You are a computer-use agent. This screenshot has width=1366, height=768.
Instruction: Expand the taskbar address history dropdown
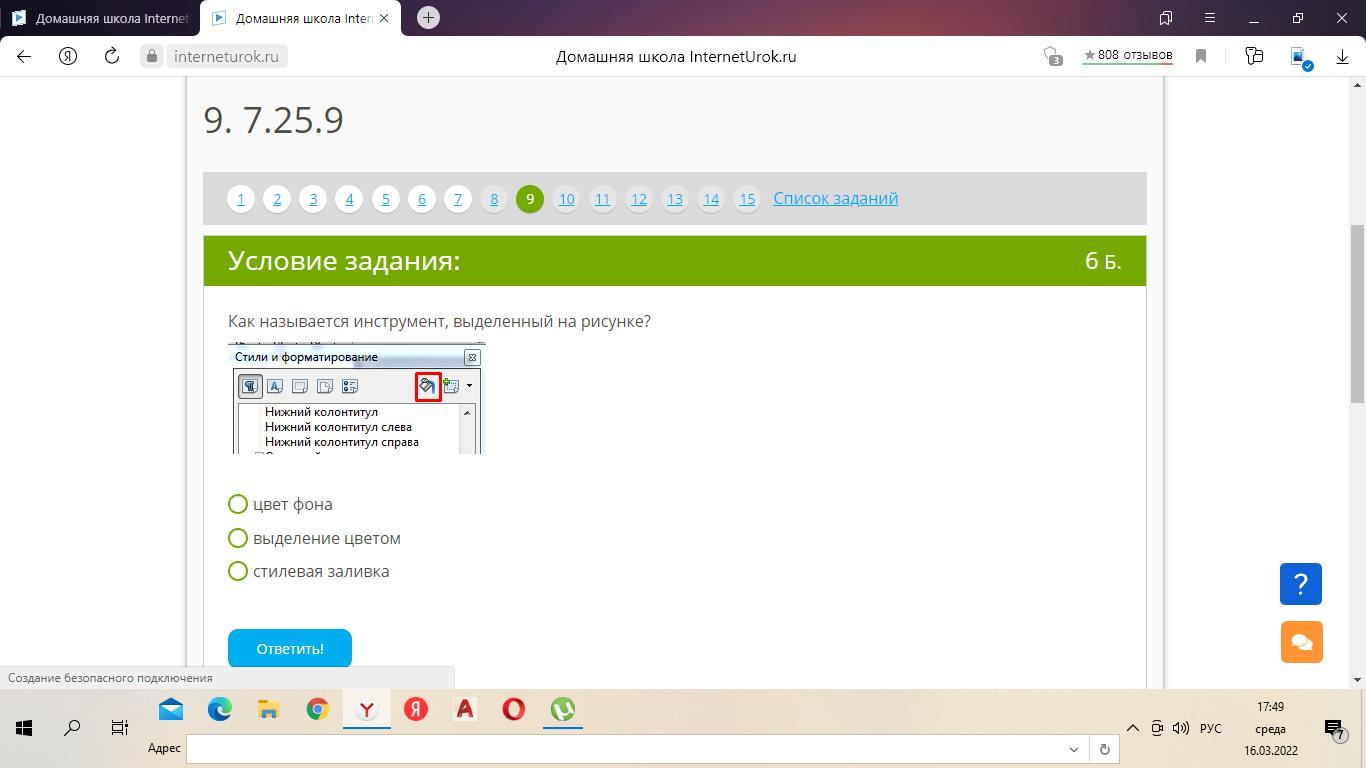(1074, 749)
